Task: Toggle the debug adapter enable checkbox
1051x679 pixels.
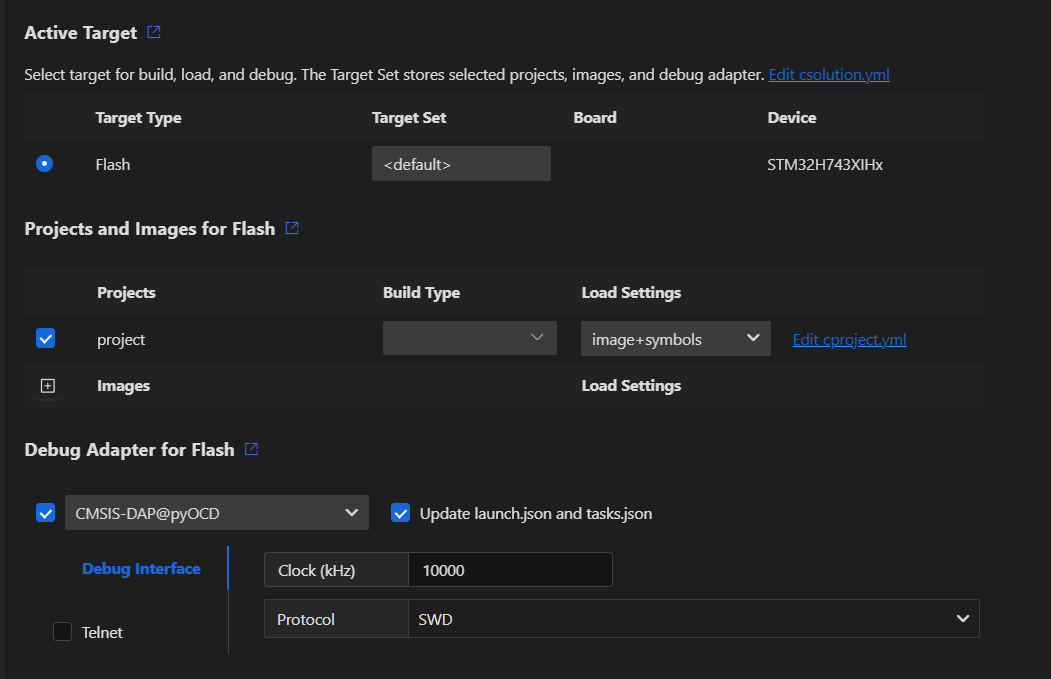Action: coord(45,513)
